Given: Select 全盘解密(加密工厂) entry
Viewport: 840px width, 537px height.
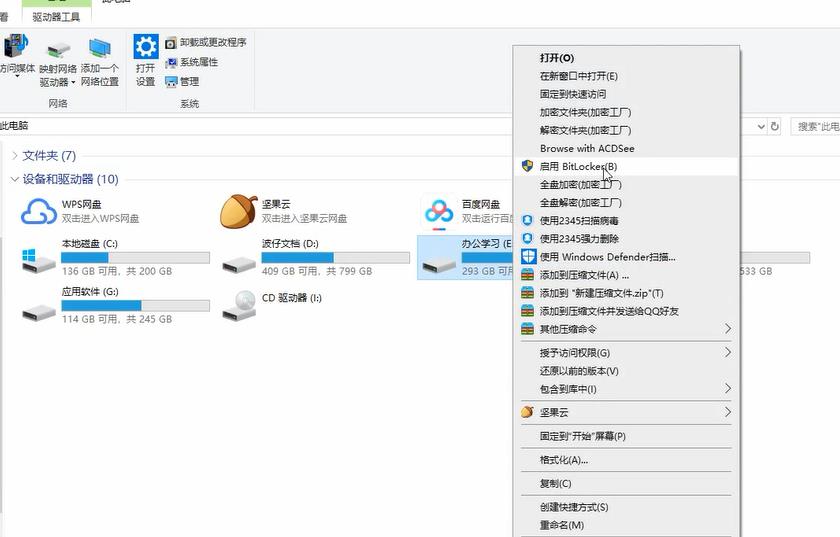Looking at the screenshot, I should 627,203.
